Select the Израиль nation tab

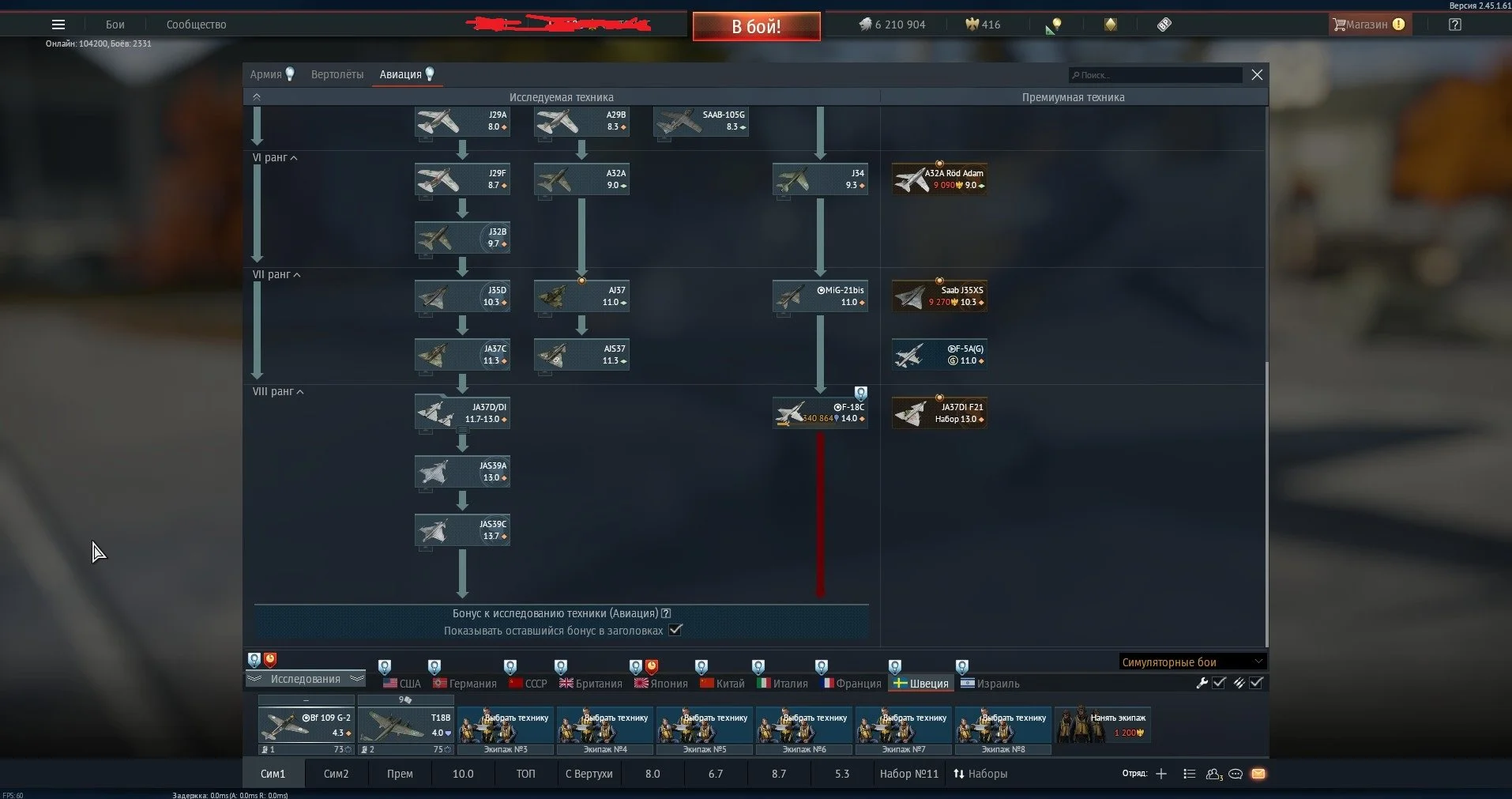coord(990,684)
